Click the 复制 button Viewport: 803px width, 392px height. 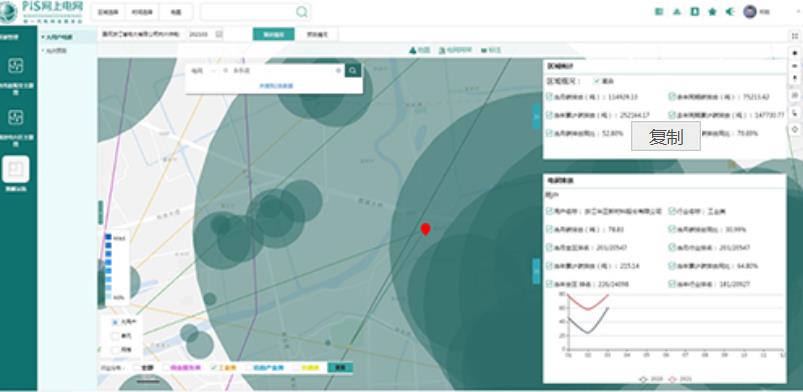666,136
